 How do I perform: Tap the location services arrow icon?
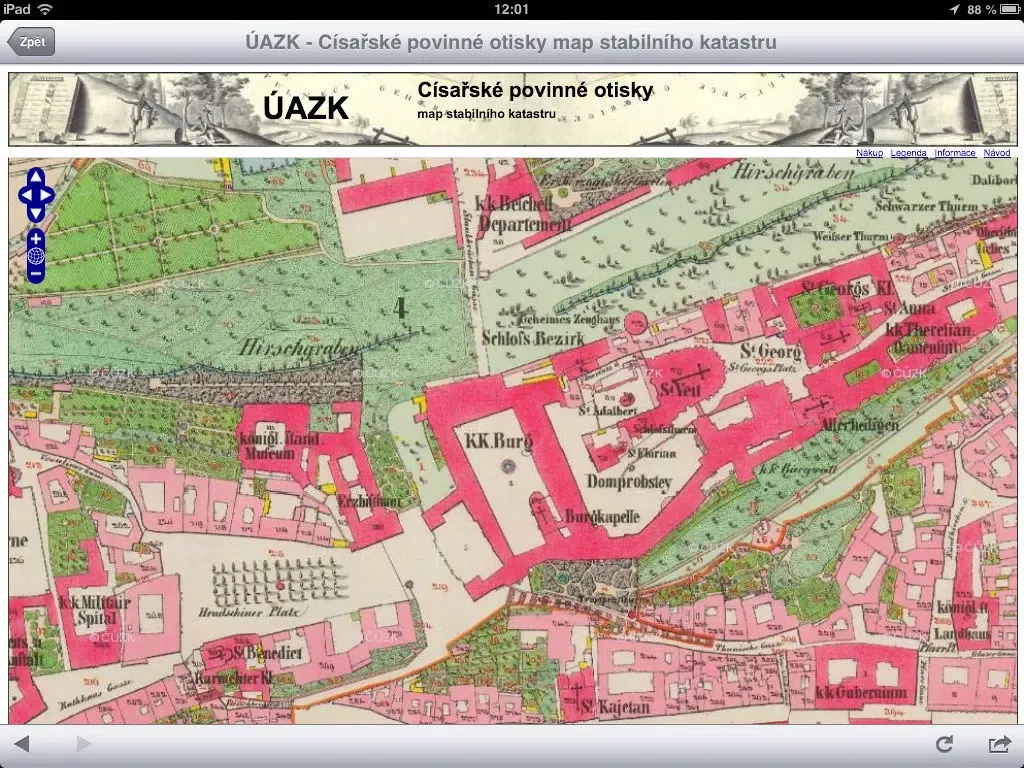pyautogui.click(x=954, y=9)
